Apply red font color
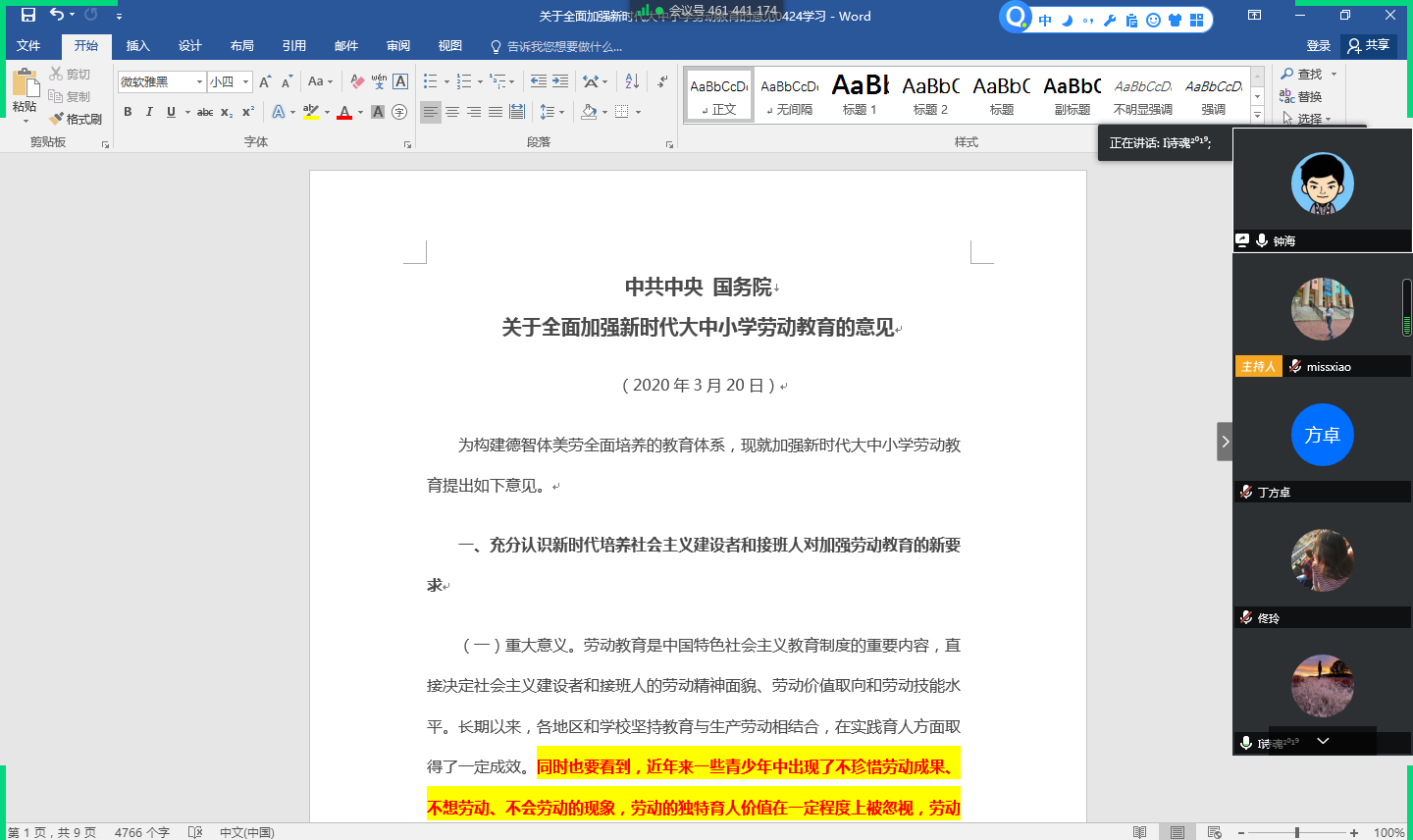This screenshot has width=1413, height=840. (344, 112)
